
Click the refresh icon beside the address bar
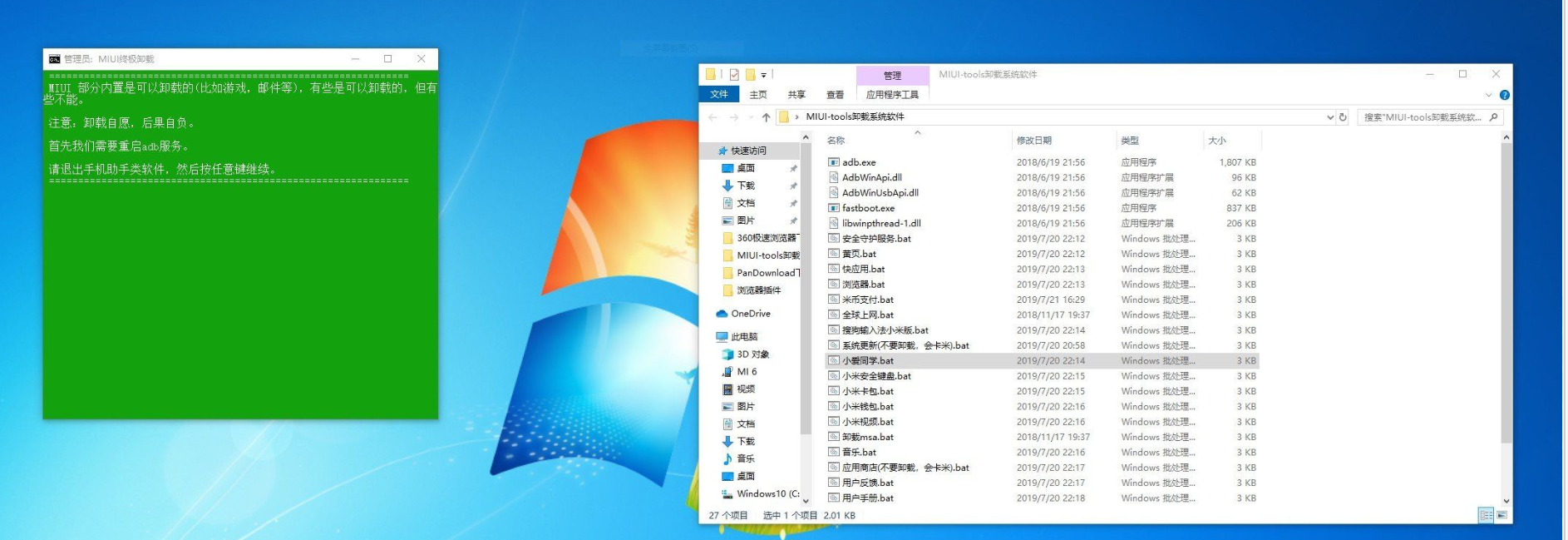click(x=1343, y=117)
